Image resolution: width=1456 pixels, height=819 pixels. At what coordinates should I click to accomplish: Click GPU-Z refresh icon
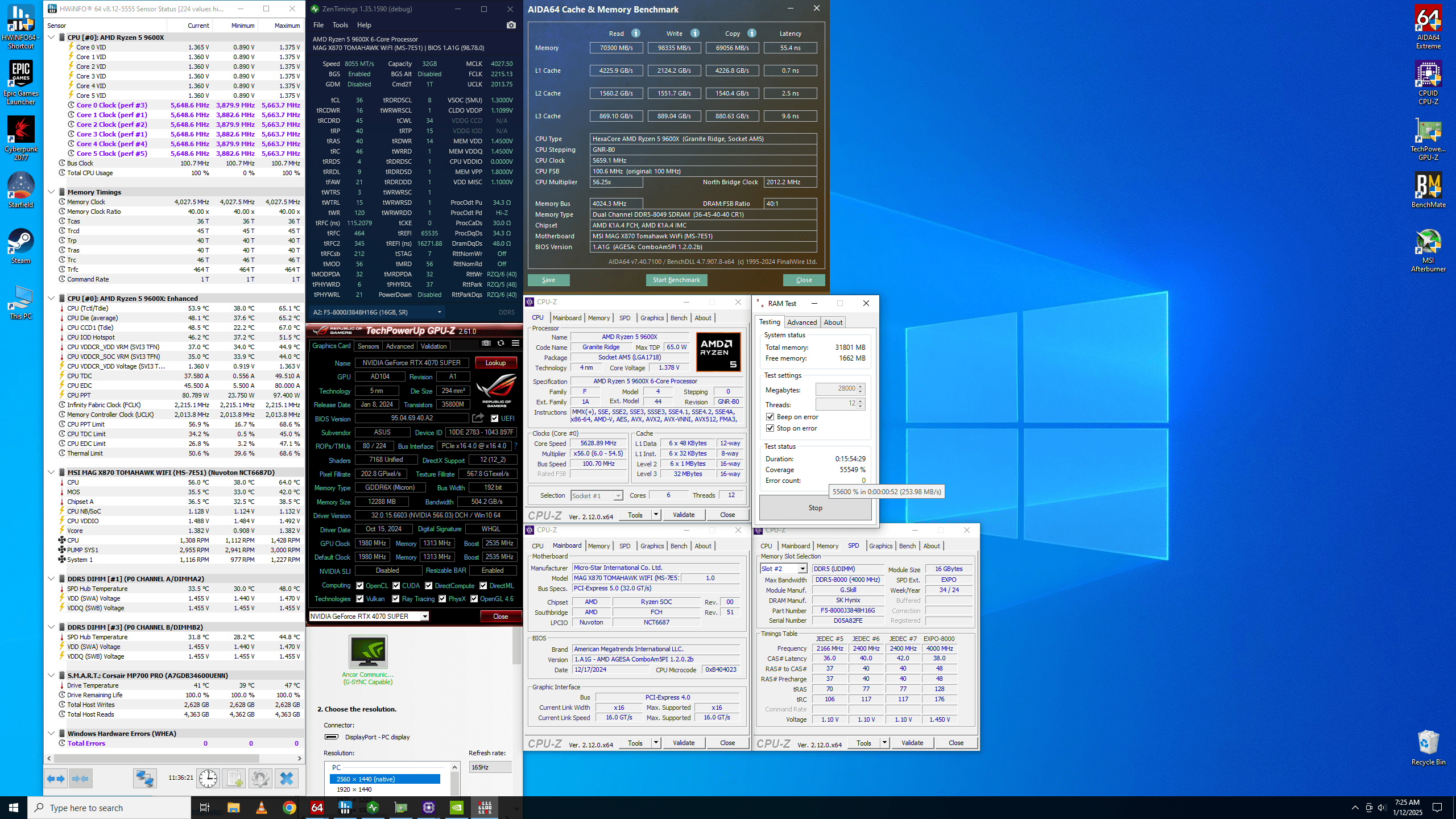click(x=500, y=343)
